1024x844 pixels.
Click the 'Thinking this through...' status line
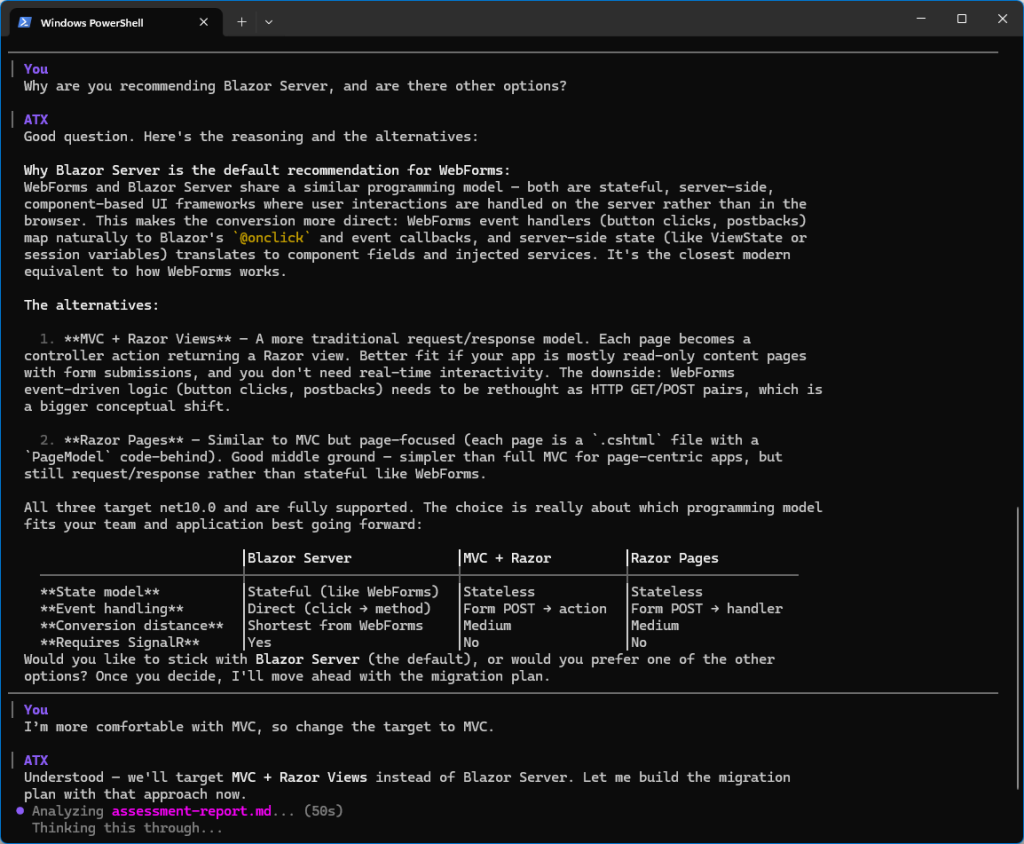coord(127,828)
